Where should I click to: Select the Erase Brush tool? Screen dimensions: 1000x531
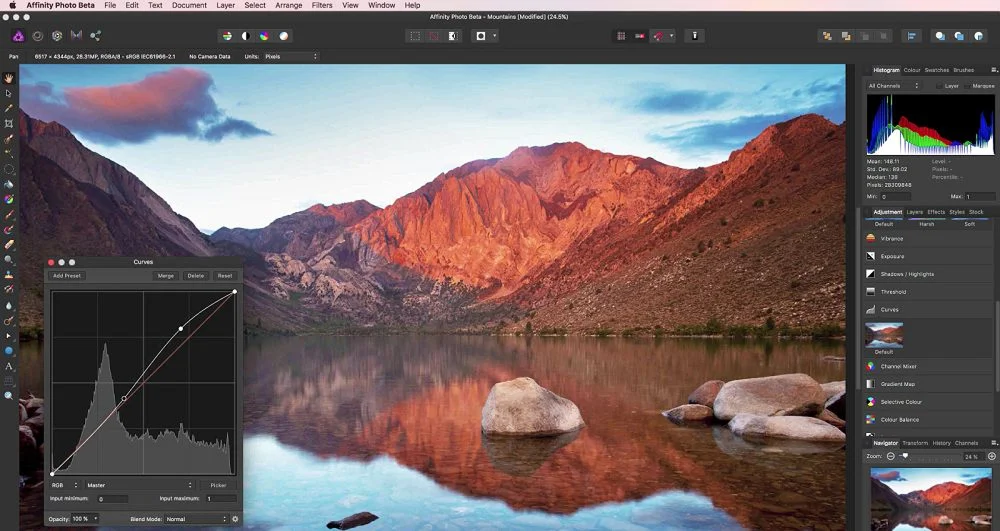tap(9, 245)
